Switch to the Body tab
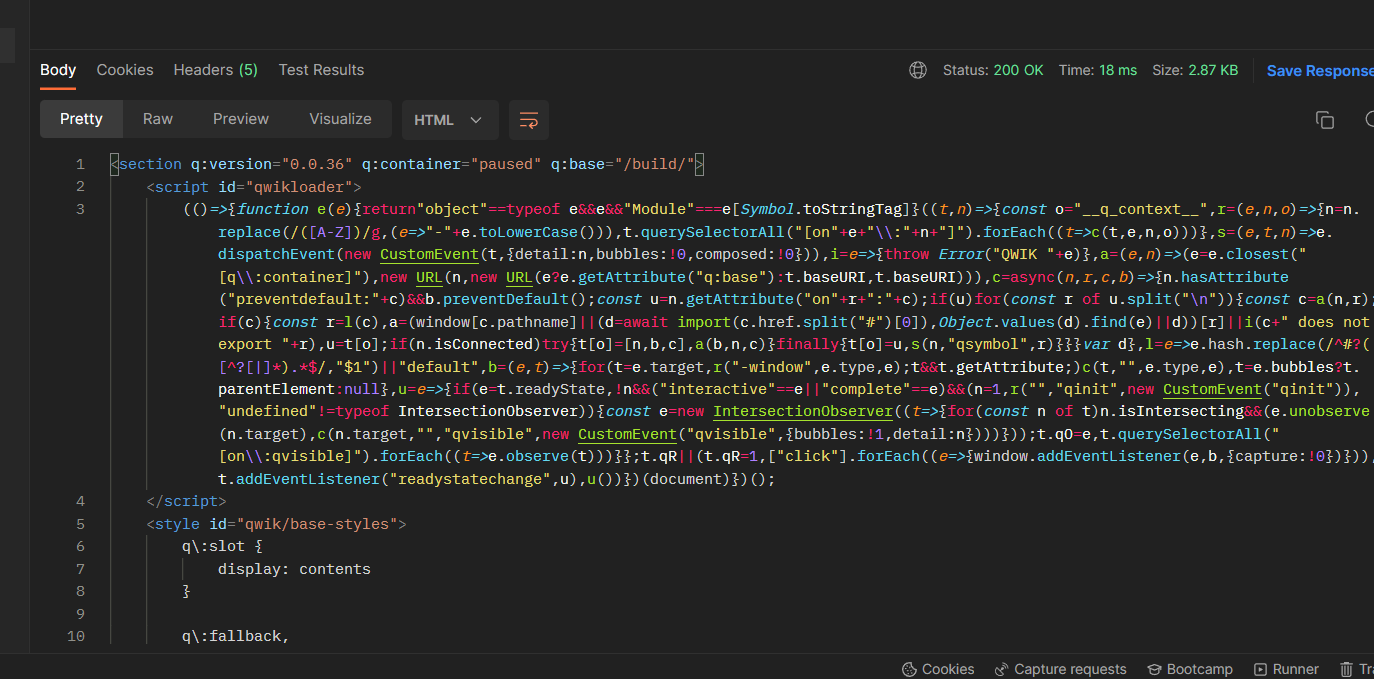1374x679 pixels. 58,70
